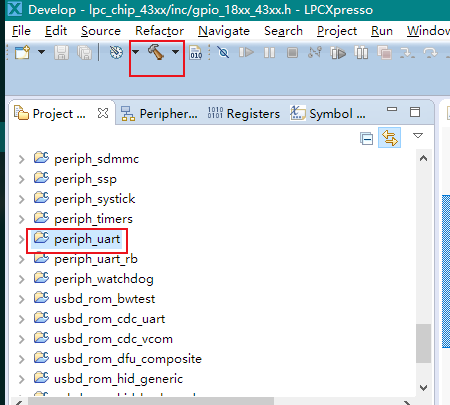This screenshot has height=405, width=450.
Task: Expand the periph_watchdog project
Action: pos(22,279)
